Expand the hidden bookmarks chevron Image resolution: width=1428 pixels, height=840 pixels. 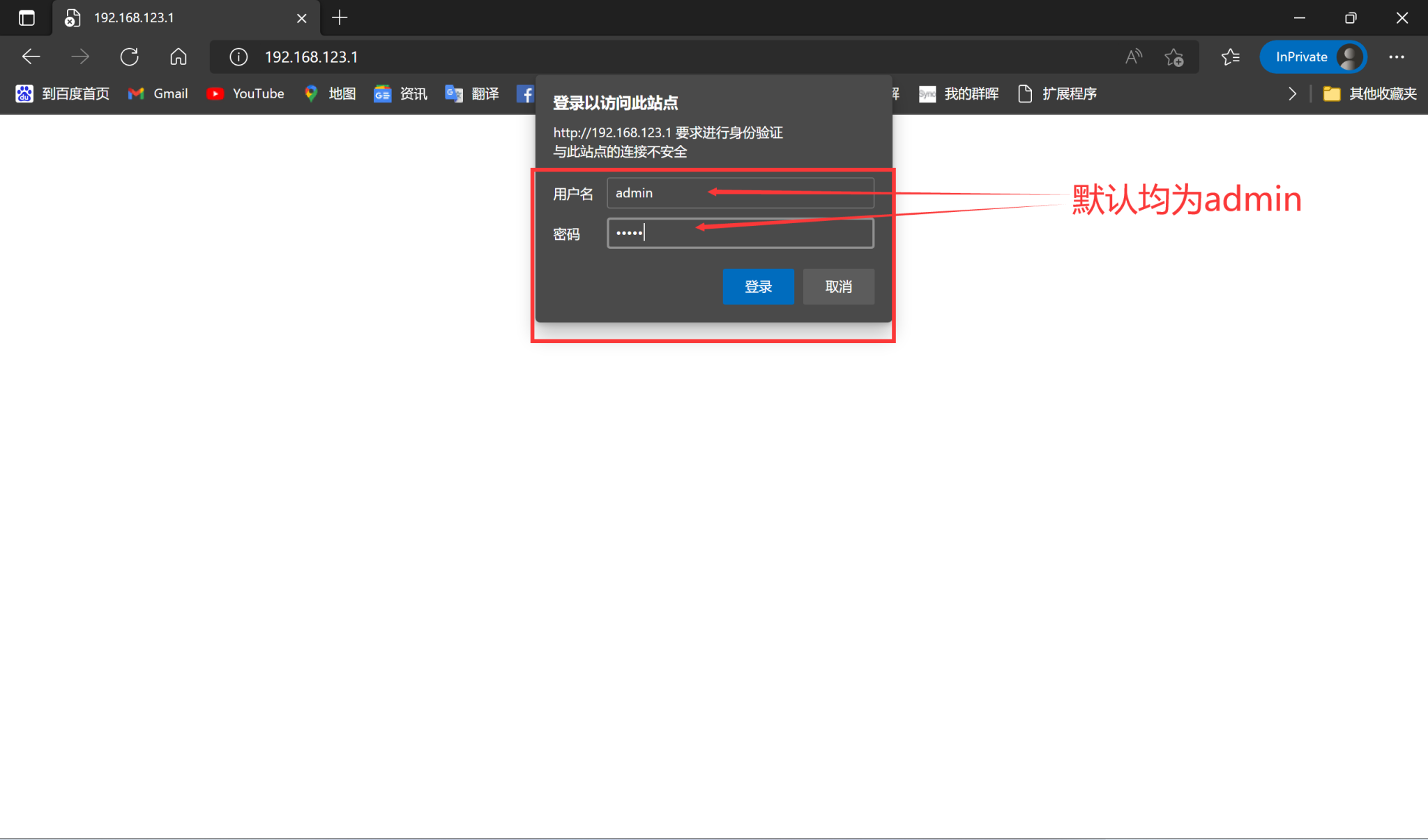[x=1292, y=93]
